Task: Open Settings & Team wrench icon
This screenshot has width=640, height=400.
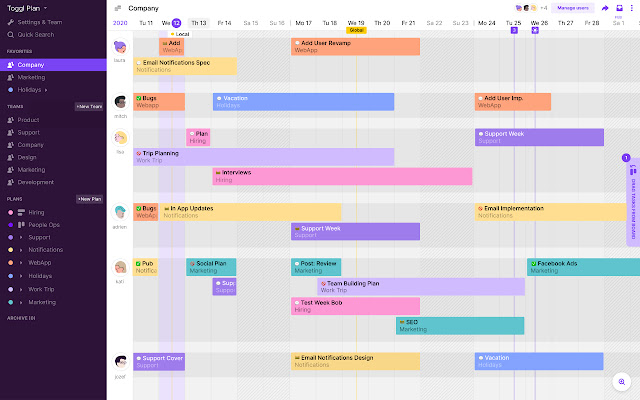Action: click(x=11, y=22)
